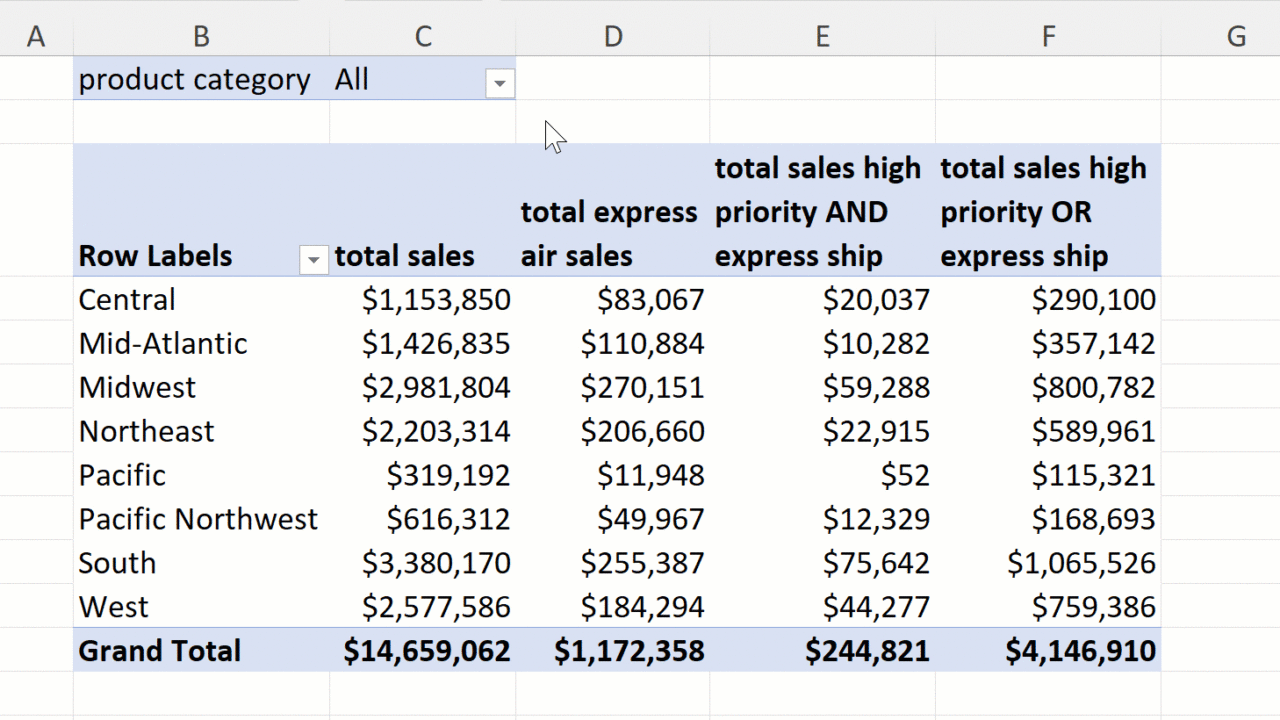Screen dimensions: 1280x720
Task: Select Pacific AND value $52
Action: 905,475
